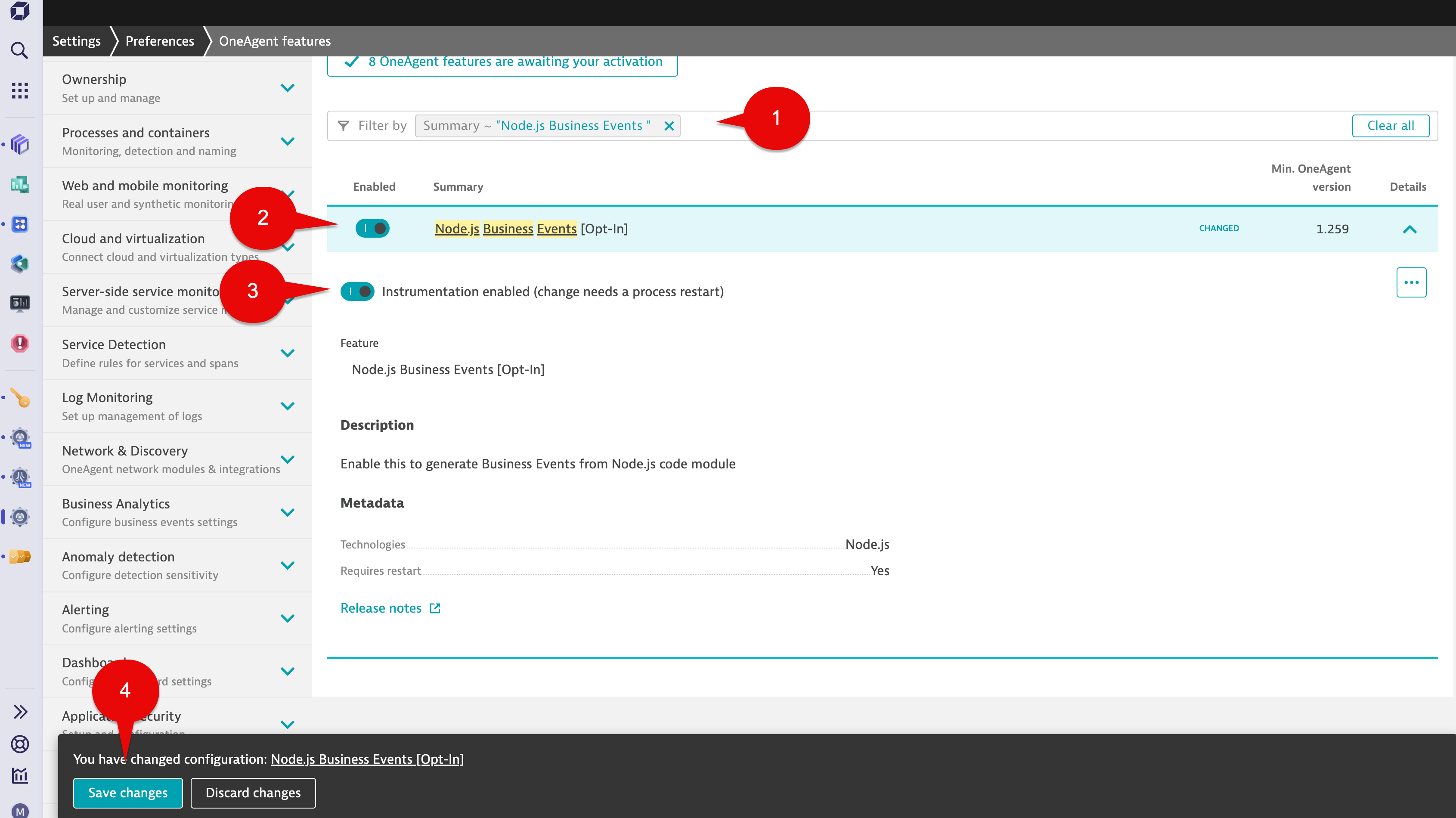Open the user profile avatar M
1456x818 pixels.
pos(20,811)
